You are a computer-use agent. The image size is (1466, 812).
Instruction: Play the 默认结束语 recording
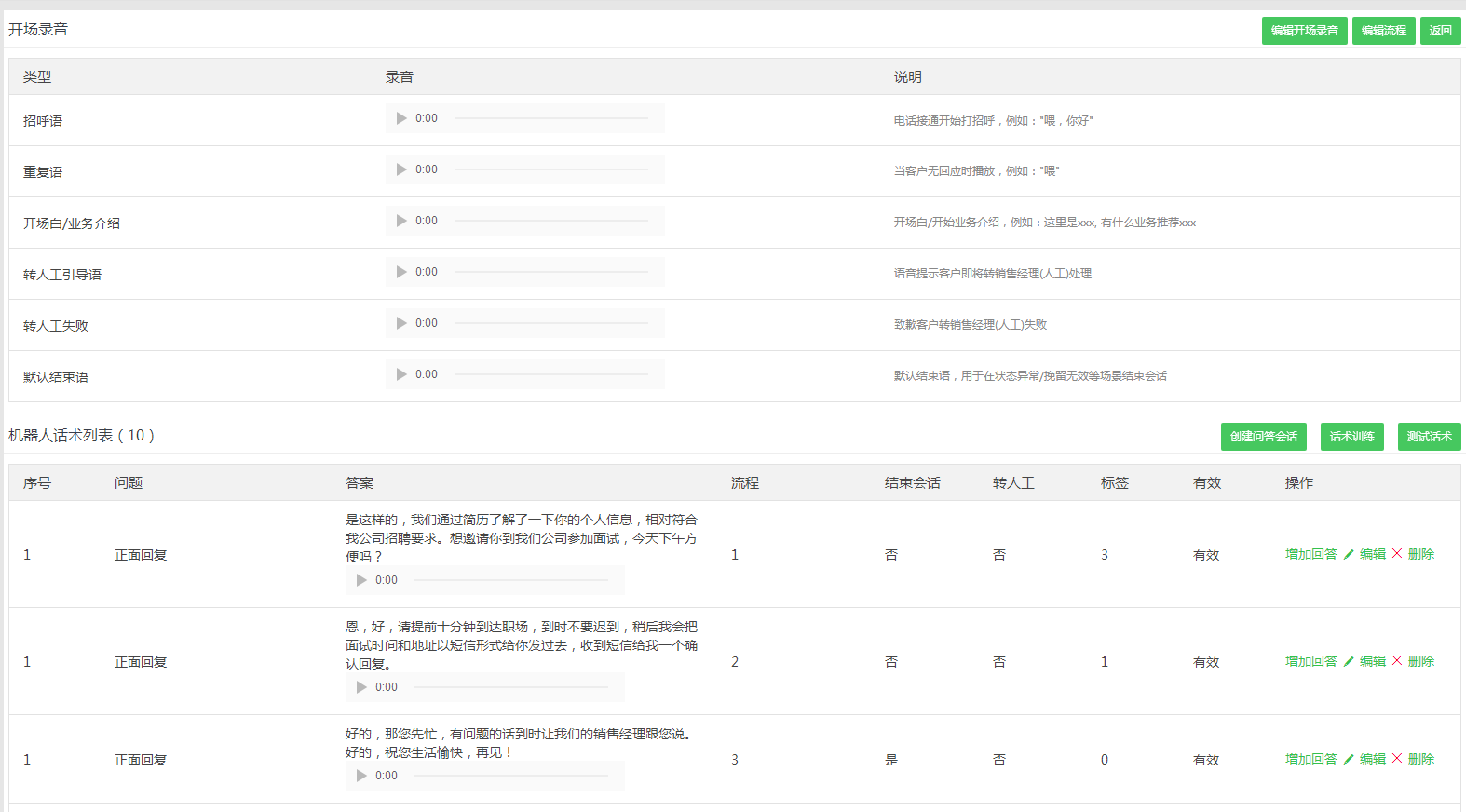tap(401, 374)
